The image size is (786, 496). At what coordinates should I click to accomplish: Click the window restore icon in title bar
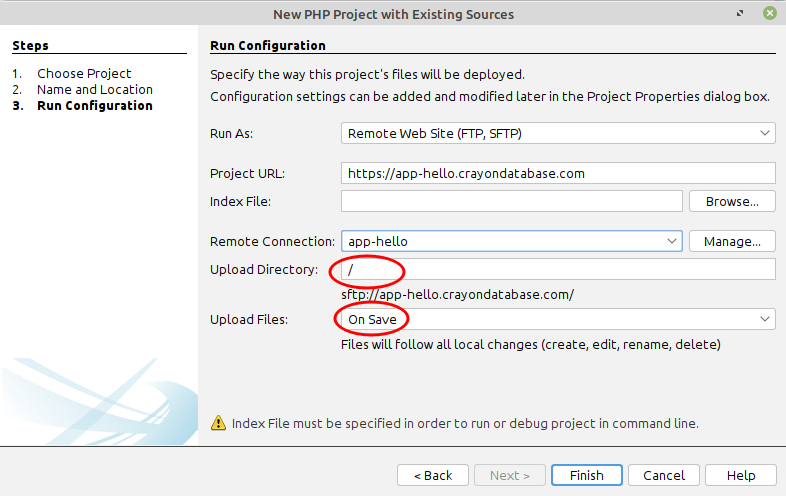pyautogui.click(x=740, y=14)
